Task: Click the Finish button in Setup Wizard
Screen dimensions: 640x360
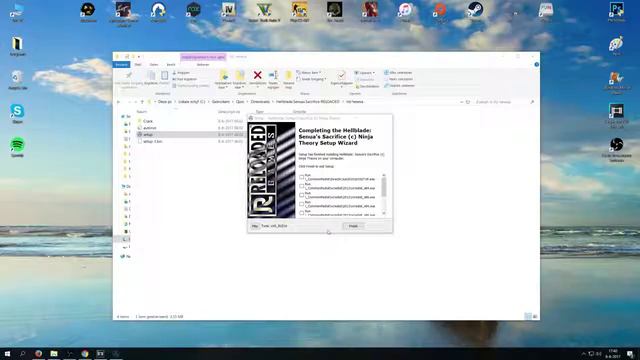Action: pyautogui.click(x=353, y=226)
